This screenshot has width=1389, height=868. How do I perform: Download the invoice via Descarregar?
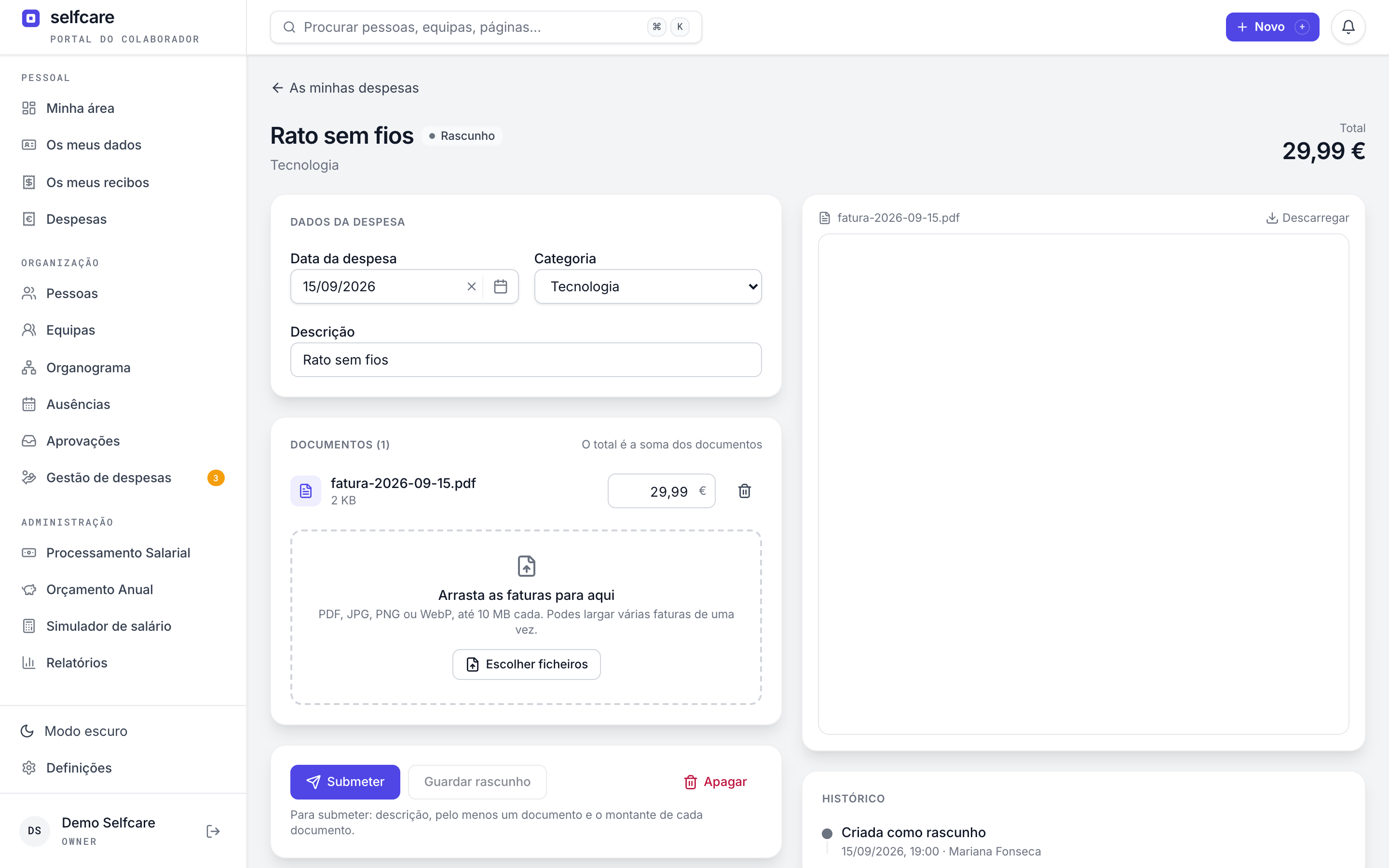coord(1307,218)
